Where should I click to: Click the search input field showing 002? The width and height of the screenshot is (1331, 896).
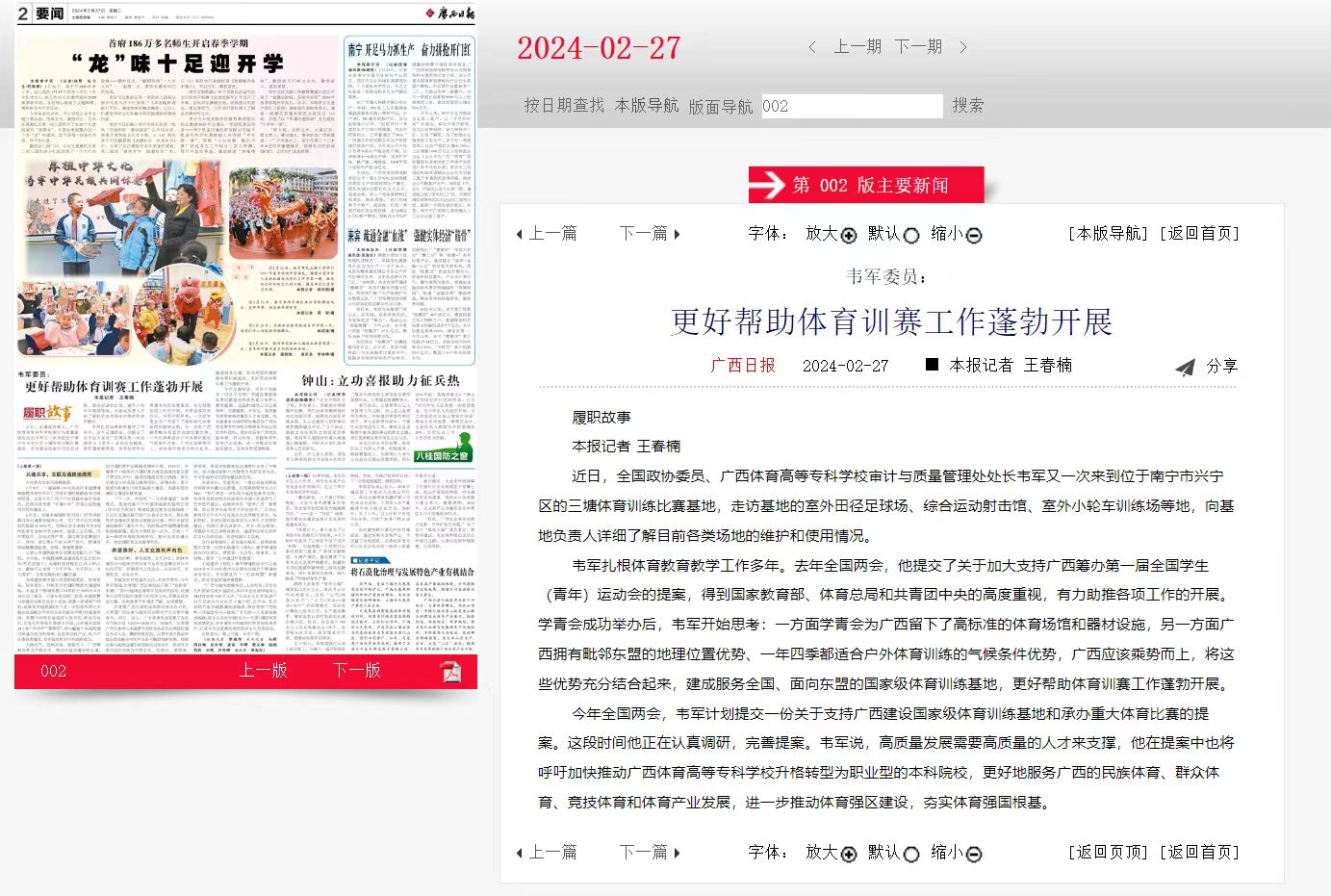851,106
